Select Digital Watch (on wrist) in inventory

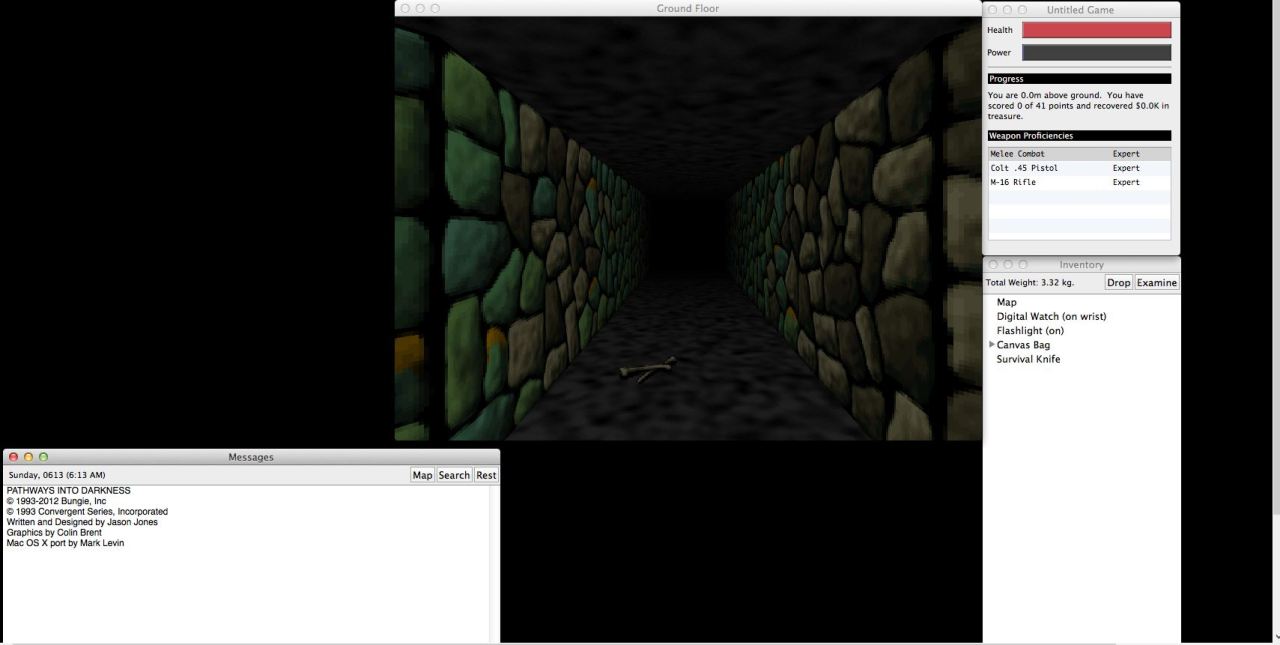click(x=1051, y=317)
